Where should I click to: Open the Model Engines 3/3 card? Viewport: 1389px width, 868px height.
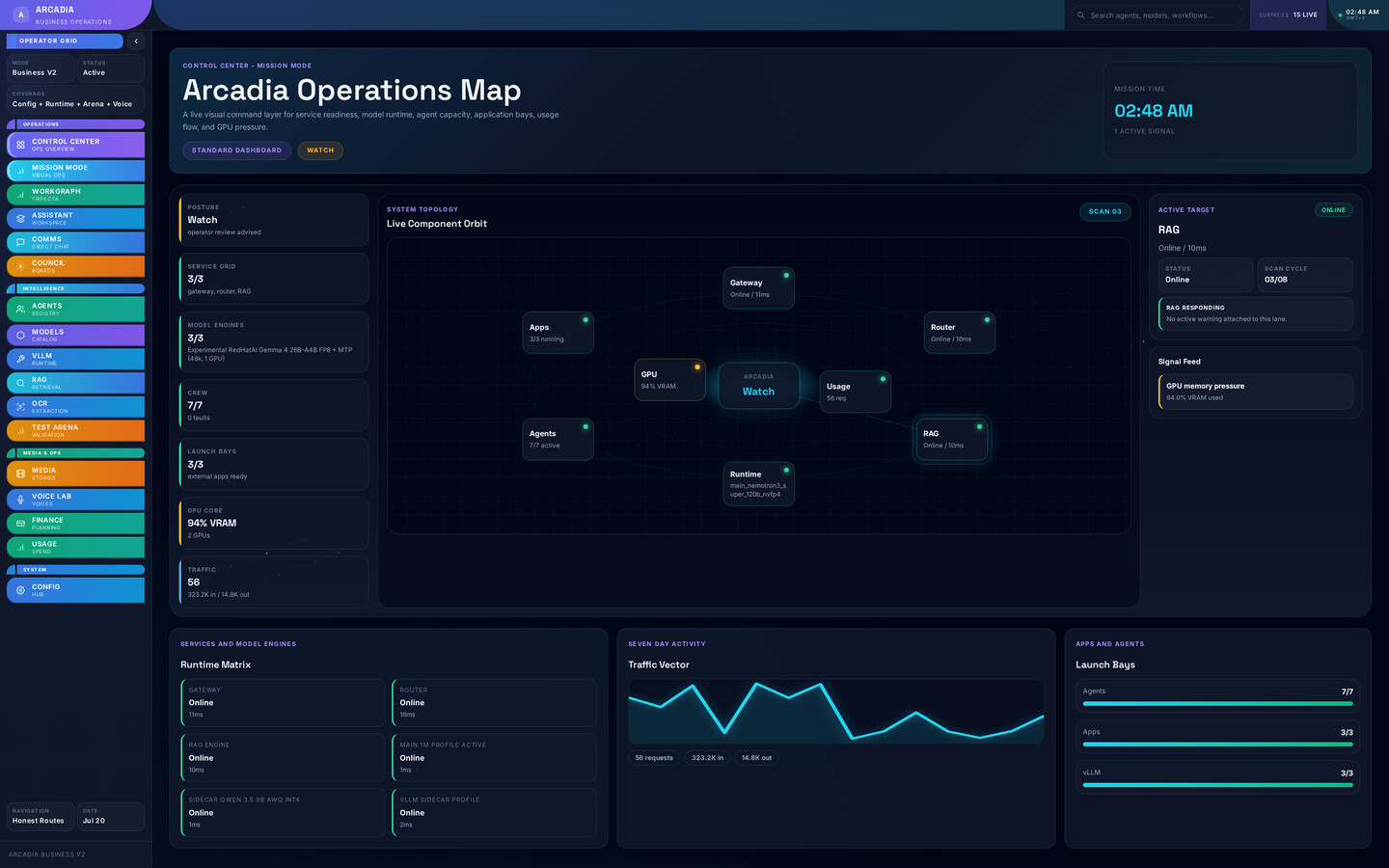[x=274, y=341]
